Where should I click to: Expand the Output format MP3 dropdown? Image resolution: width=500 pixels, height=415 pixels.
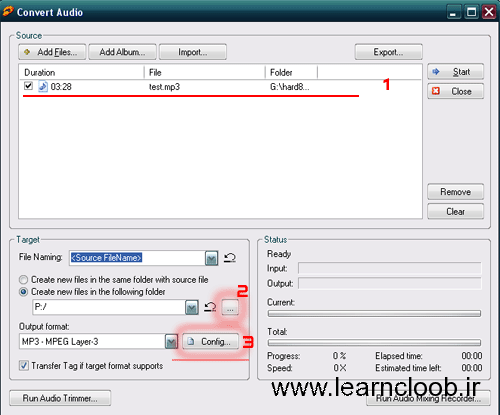[x=171, y=342]
